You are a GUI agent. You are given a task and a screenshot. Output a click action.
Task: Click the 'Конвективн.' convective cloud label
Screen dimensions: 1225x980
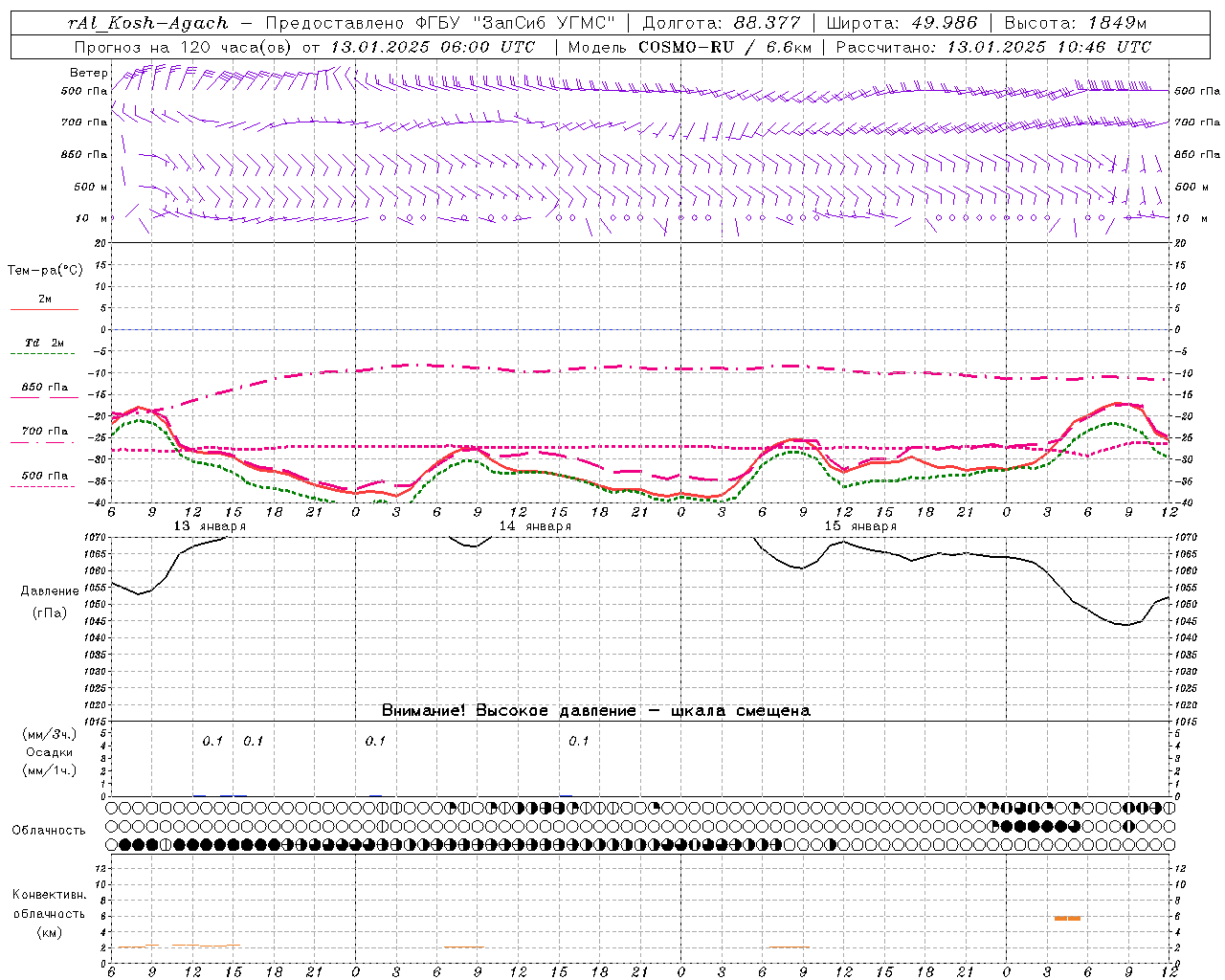coord(49,895)
